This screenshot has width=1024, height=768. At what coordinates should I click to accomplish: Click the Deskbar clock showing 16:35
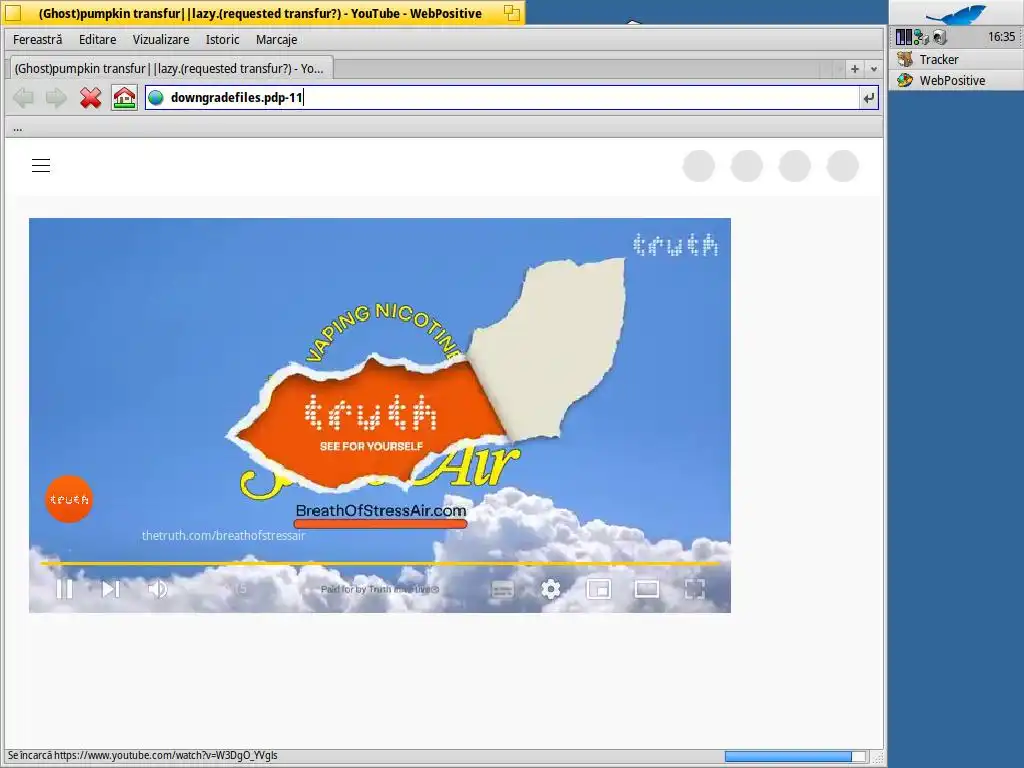coord(1001,37)
